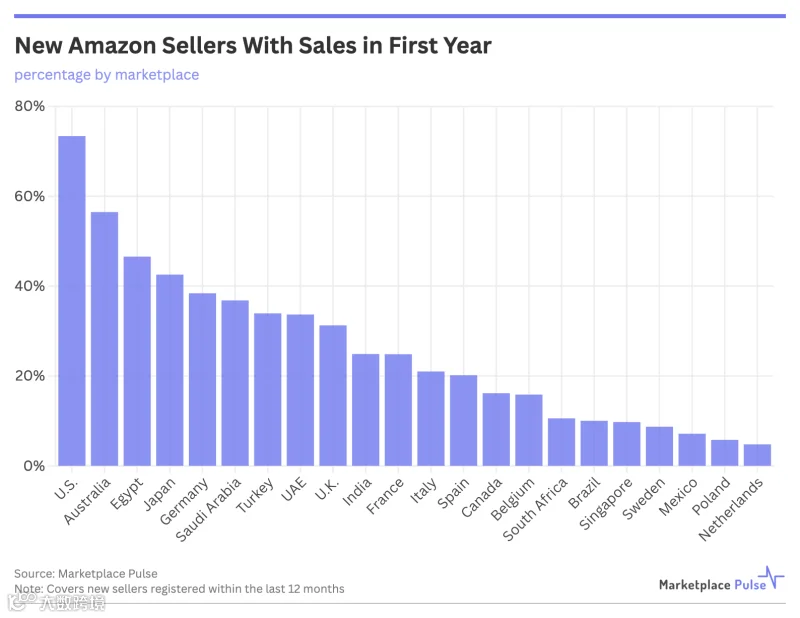Click the India bar
The image size is (800, 618).
(x=366, y=410)
